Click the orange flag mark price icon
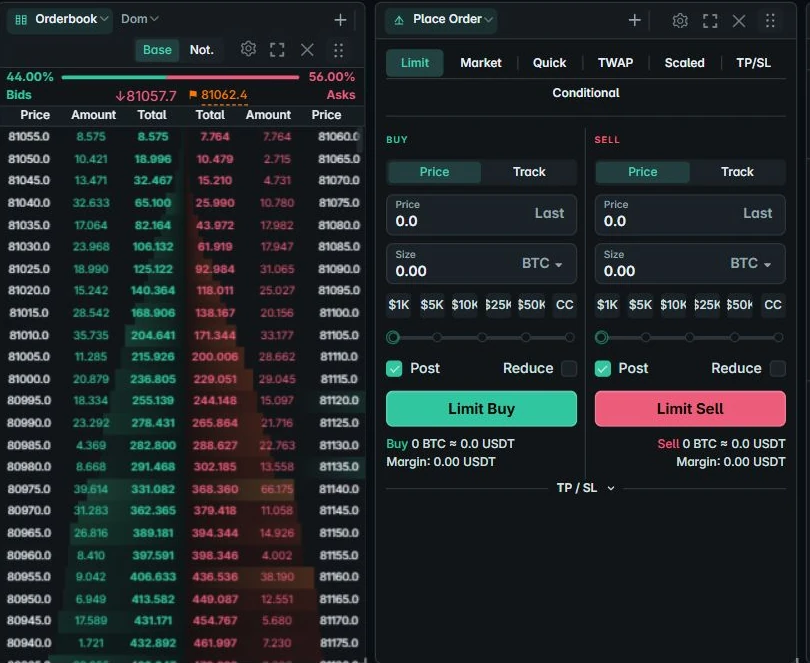The image size is (810, 663). [x=193, y=95]
